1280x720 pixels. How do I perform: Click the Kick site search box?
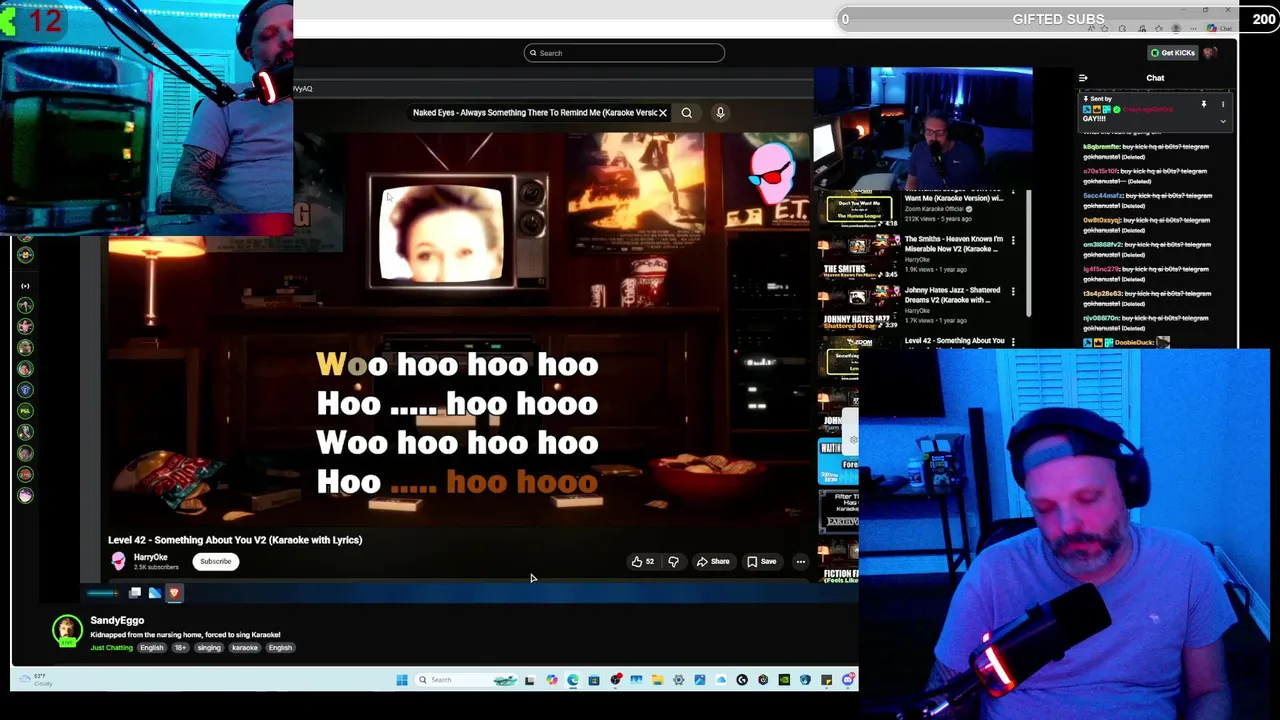[624, 53]
